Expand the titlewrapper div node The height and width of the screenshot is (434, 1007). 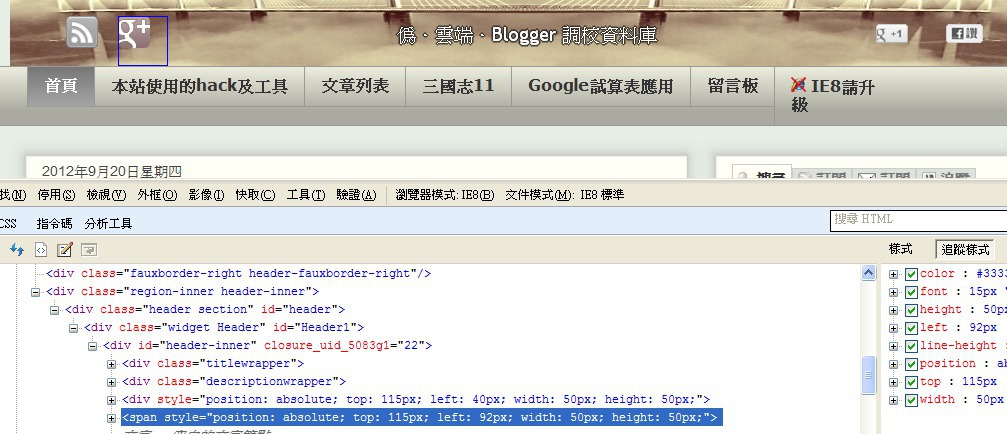pos(111,364)
